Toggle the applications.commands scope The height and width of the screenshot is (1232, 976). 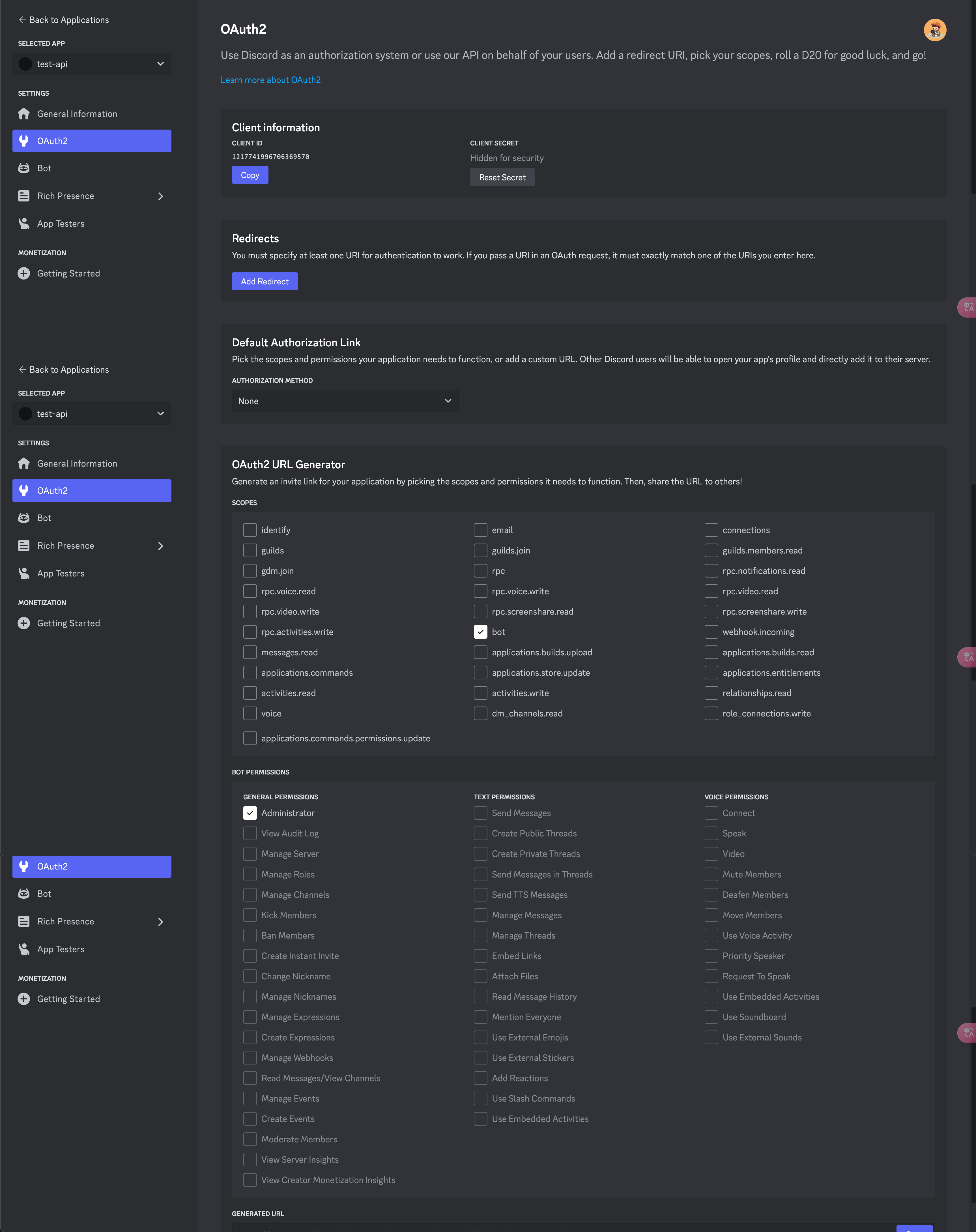250,673
